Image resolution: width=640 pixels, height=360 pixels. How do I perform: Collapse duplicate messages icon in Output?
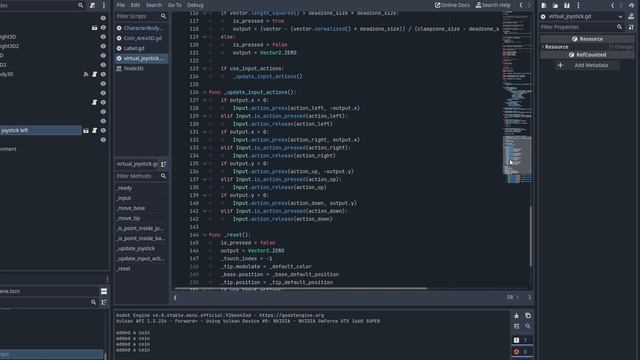(516, 326)
